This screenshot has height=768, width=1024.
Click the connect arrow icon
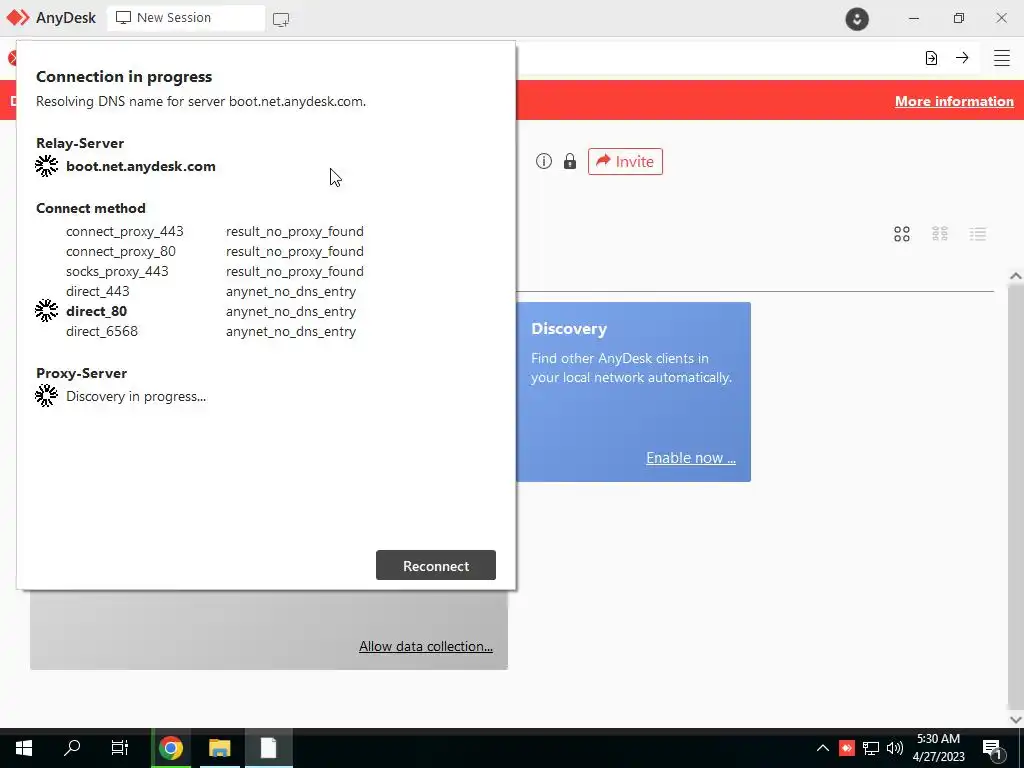tap(962, 57)
